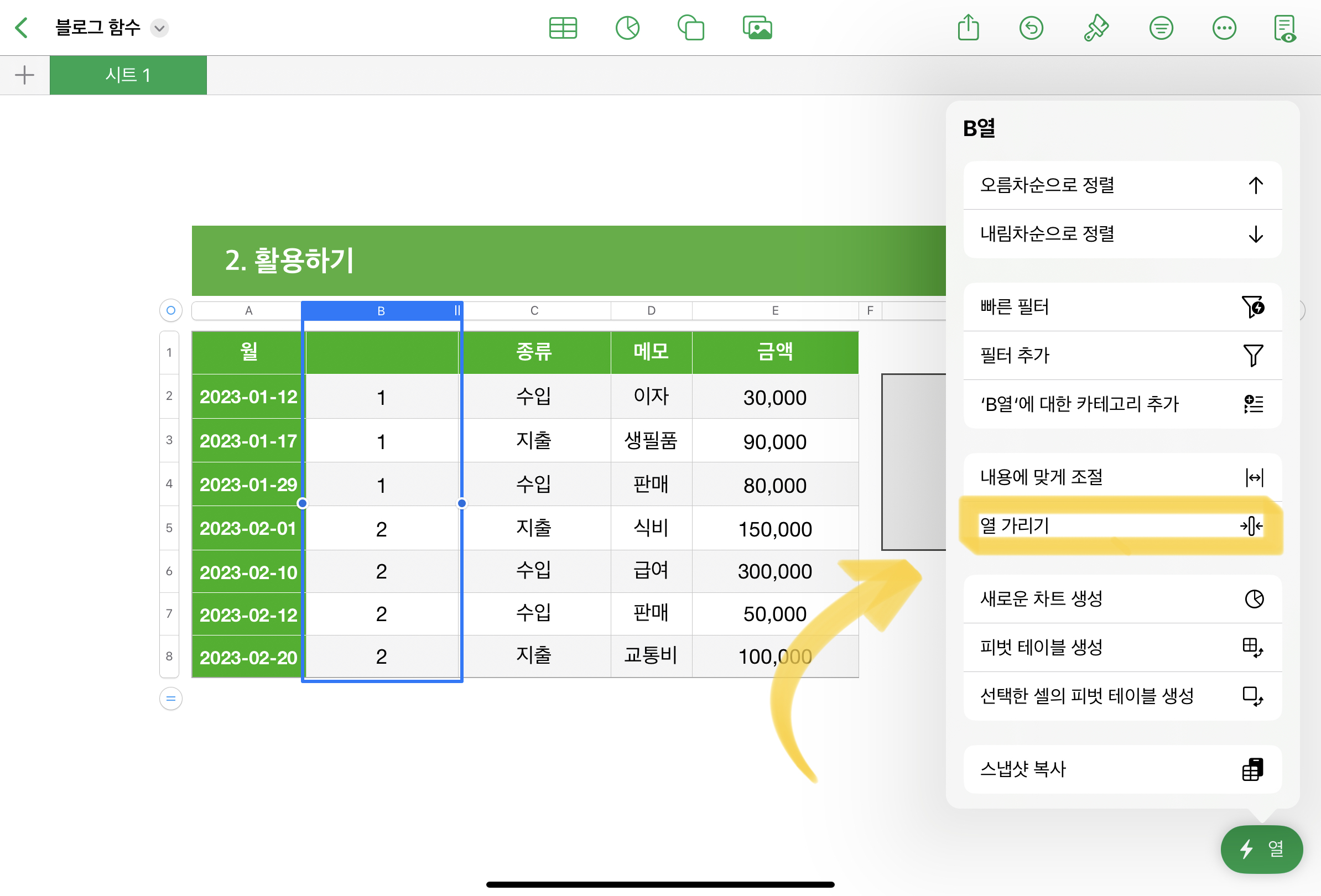Choose 피벗 테이블 생성

pyautogui.click(x=1122, y=648)
